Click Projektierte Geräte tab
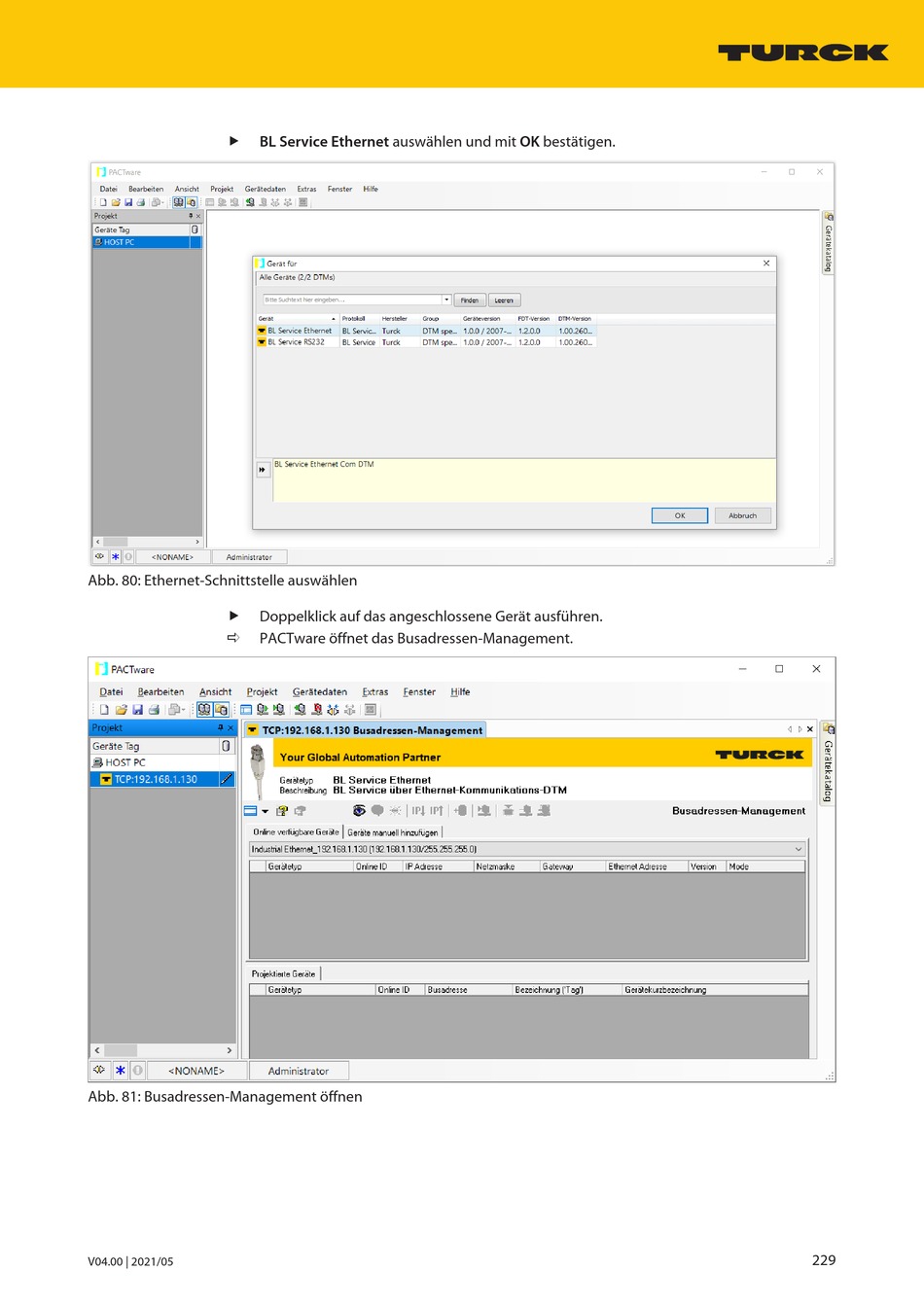The height and width of the screenshot is (1306, 924). click(x=284, y=974)
